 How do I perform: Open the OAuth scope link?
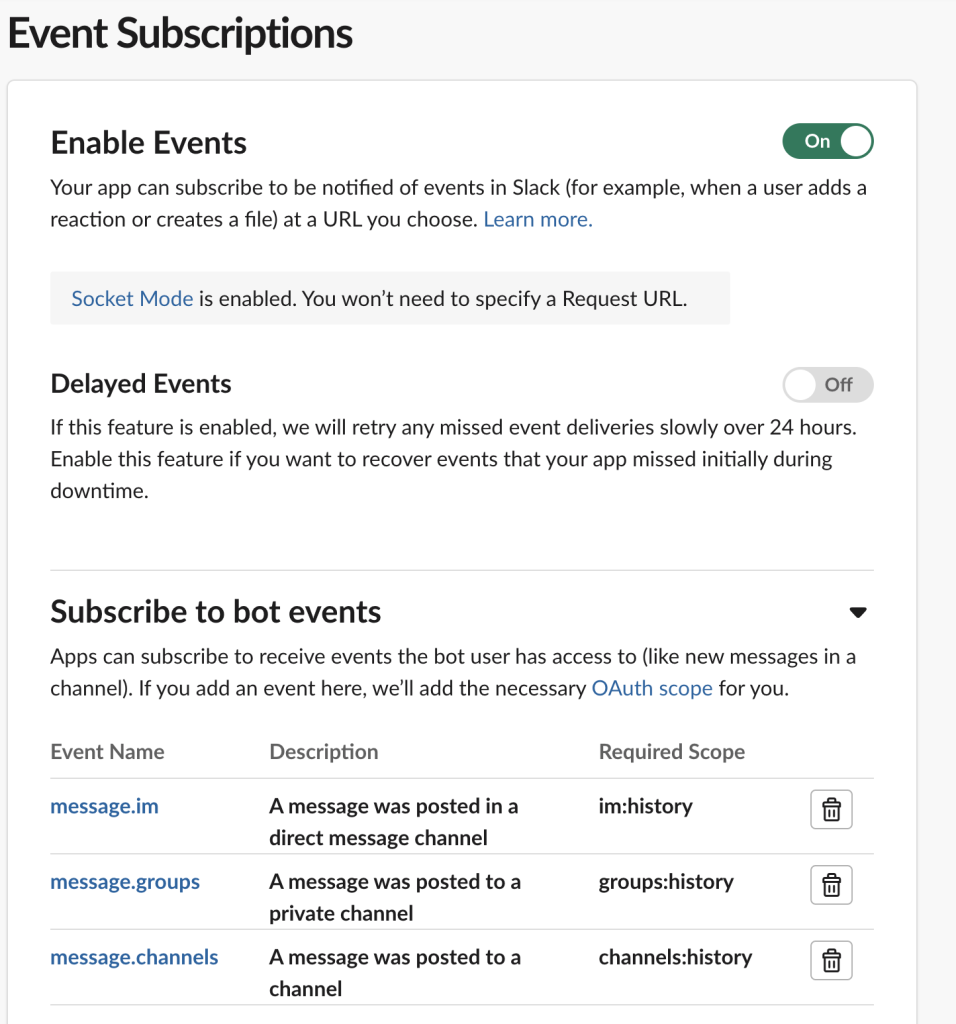652,688
